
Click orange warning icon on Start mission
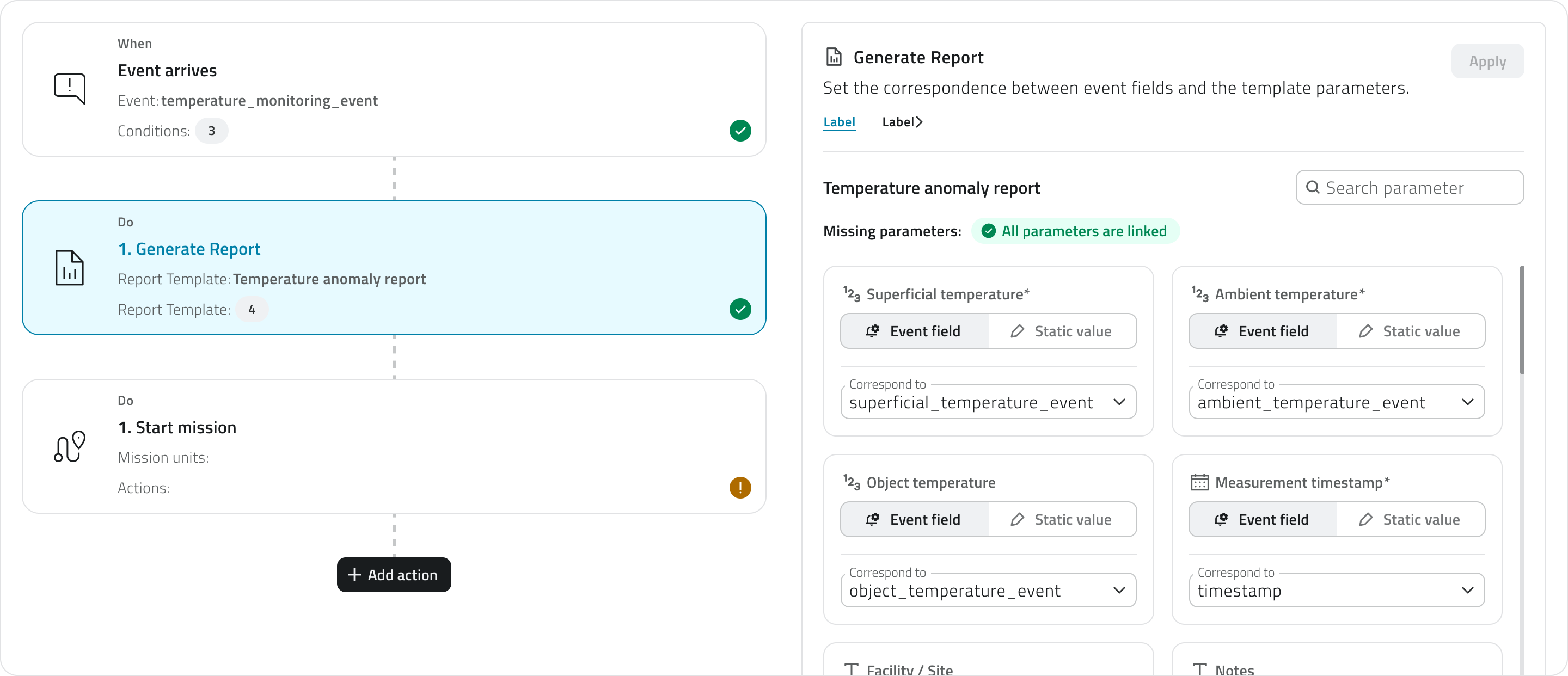click(740, 487)
